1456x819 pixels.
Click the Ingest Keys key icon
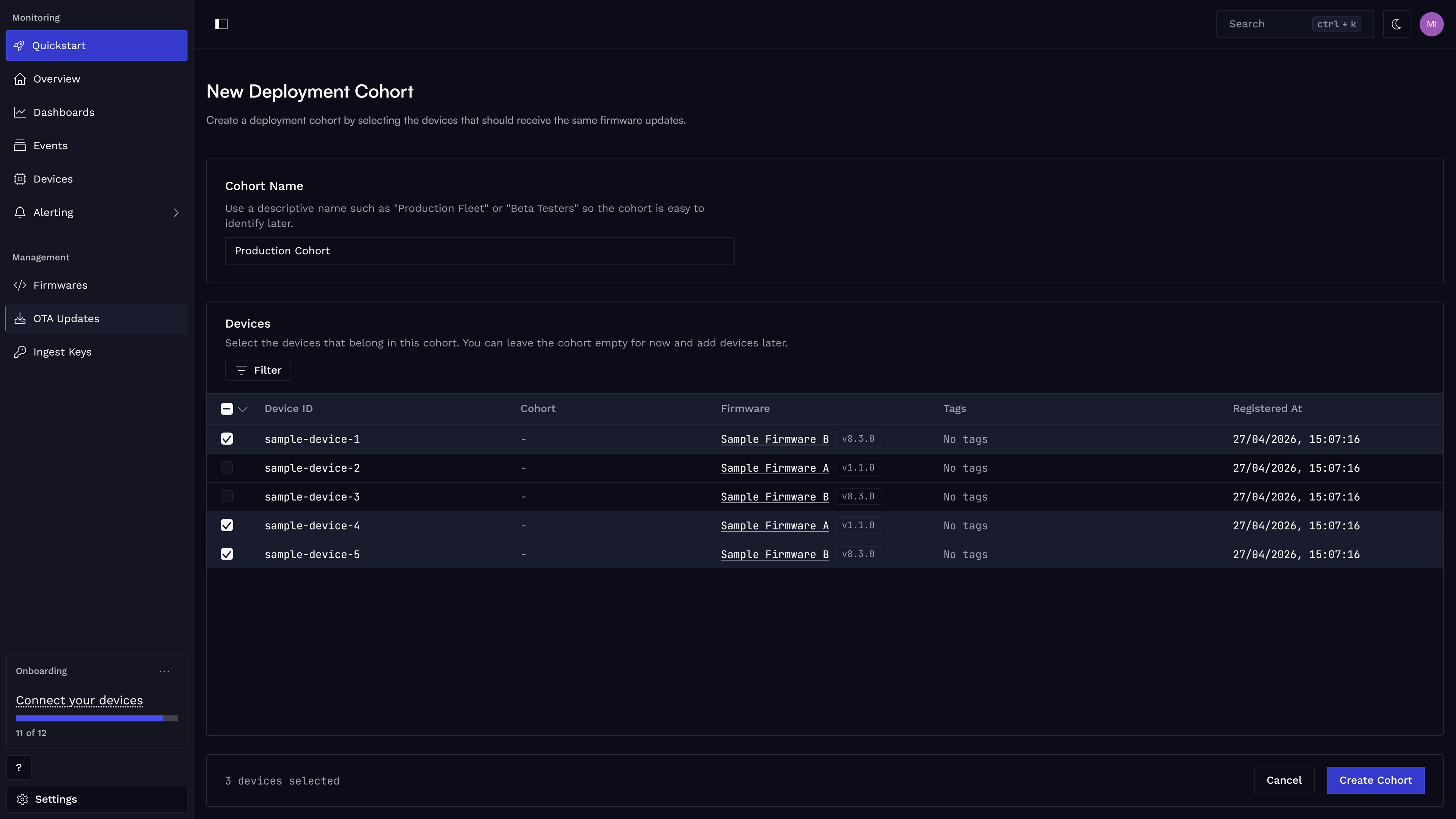coord(20,352)
